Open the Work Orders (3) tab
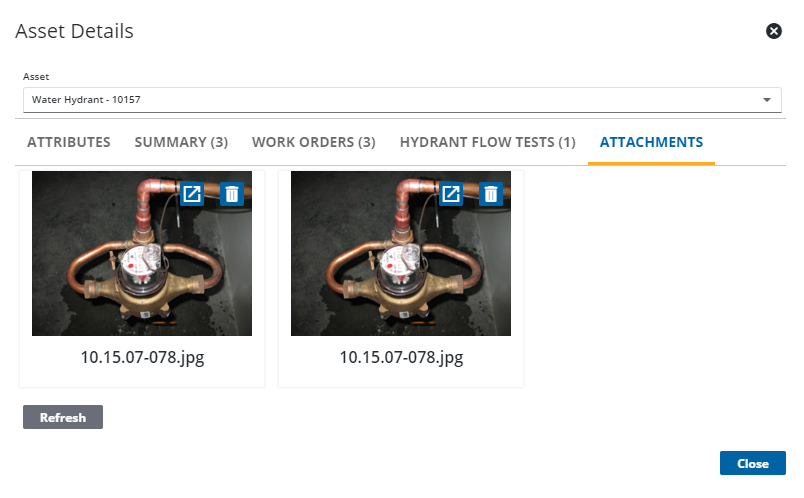 tap(313, 142)
